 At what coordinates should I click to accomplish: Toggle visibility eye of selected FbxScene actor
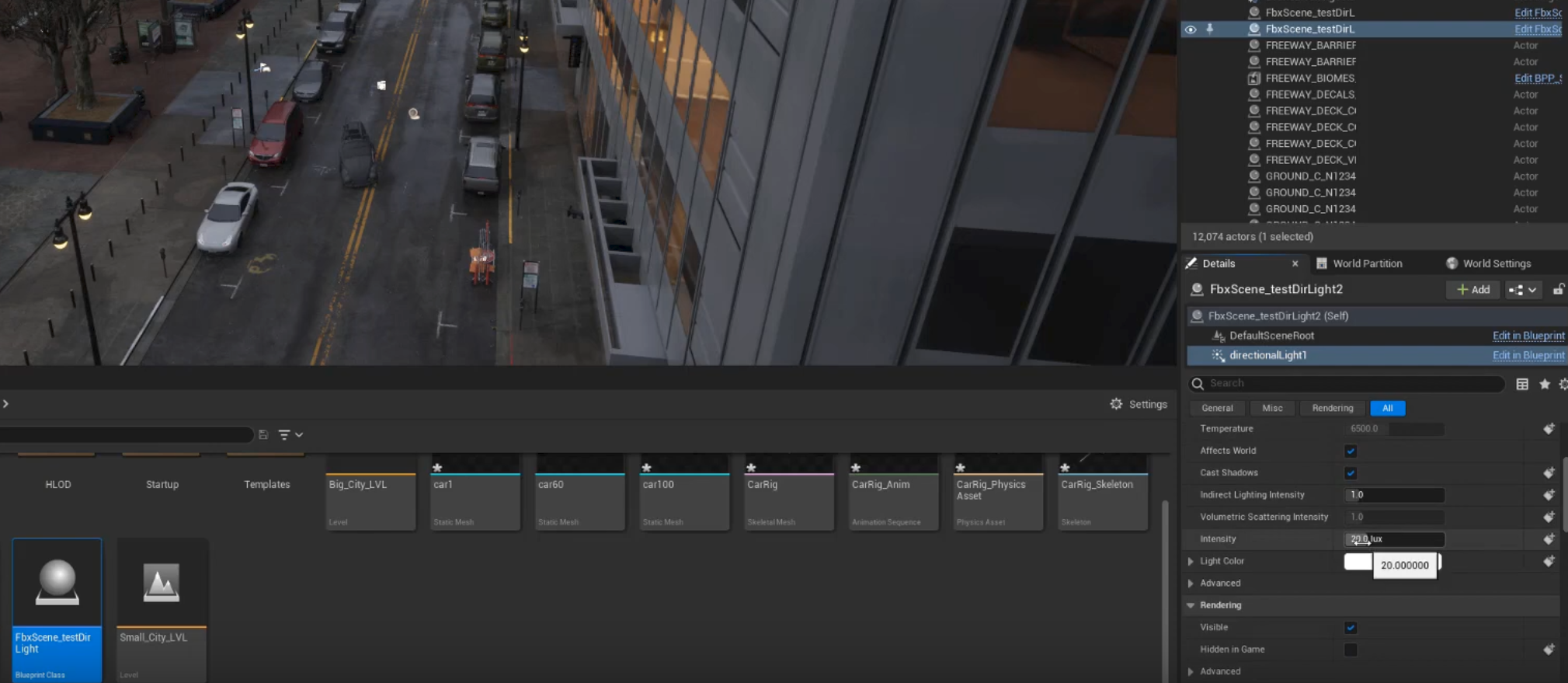pos(1190,30)
